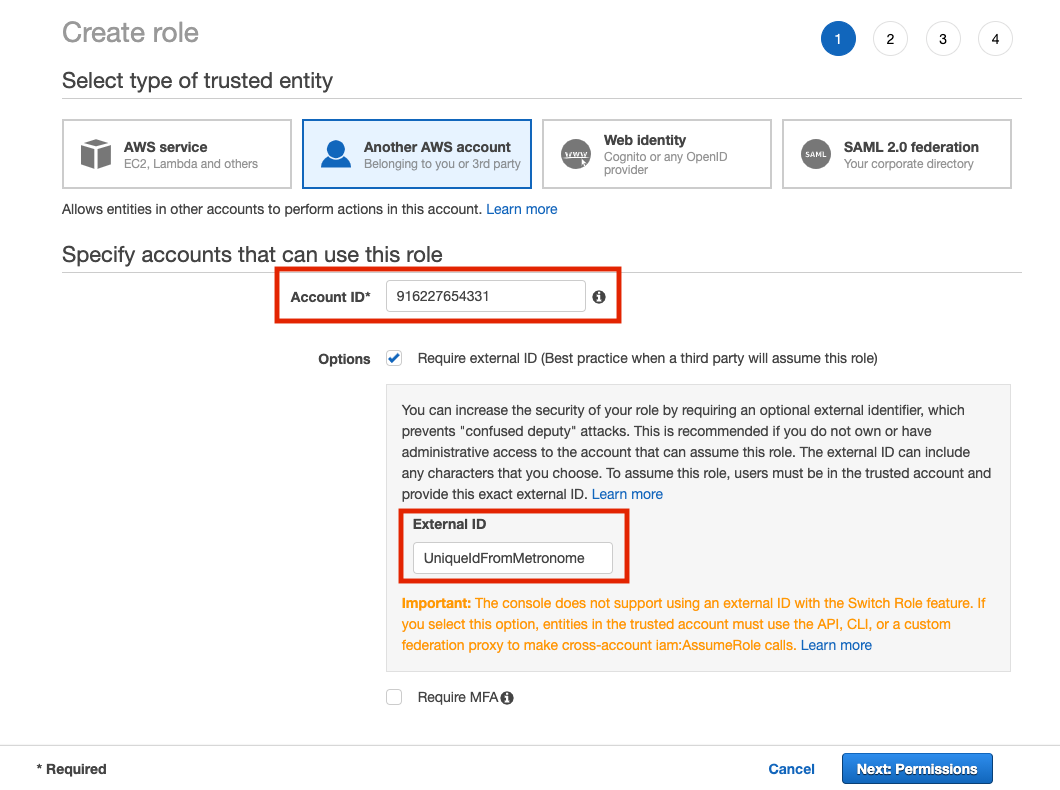Cancel the role creation

click(791, 769)
